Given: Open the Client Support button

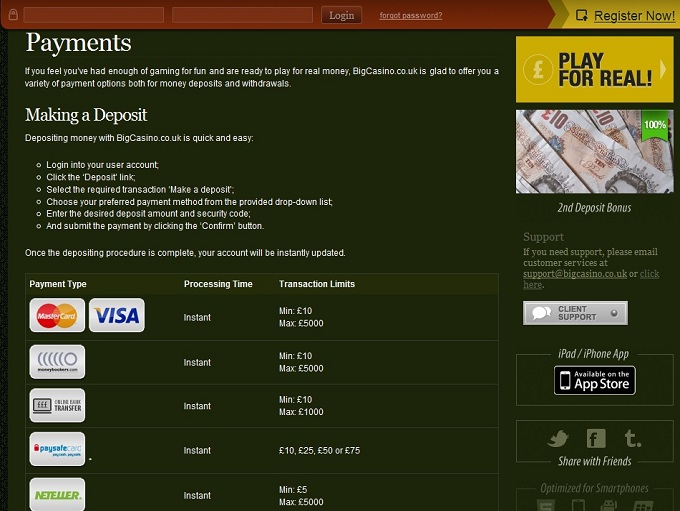Looking at the screenshot, I should (x=575, y=313).
